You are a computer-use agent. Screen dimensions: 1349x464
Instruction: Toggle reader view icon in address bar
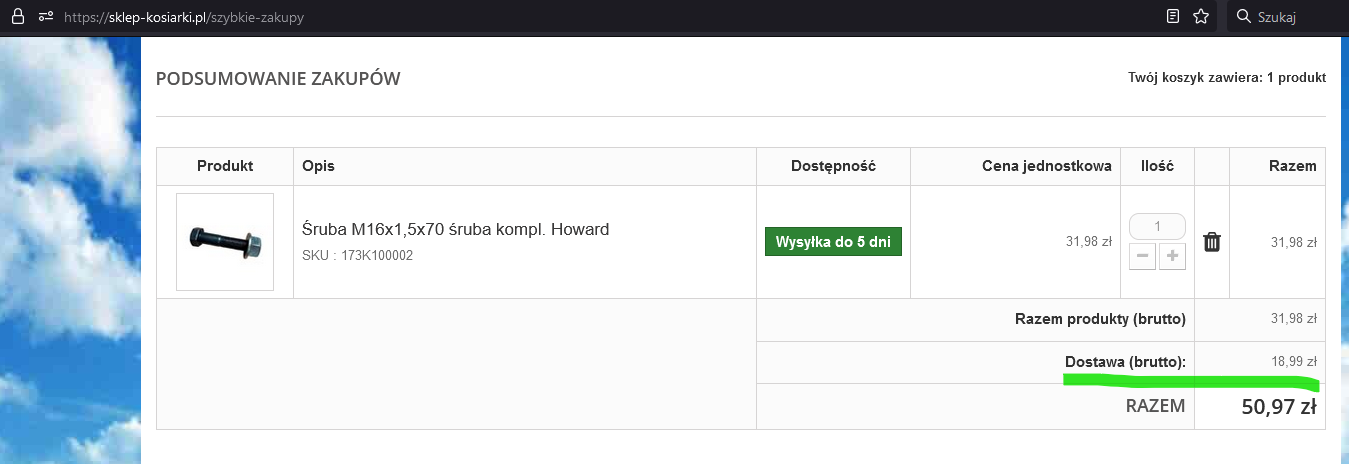click(1173, 17)
